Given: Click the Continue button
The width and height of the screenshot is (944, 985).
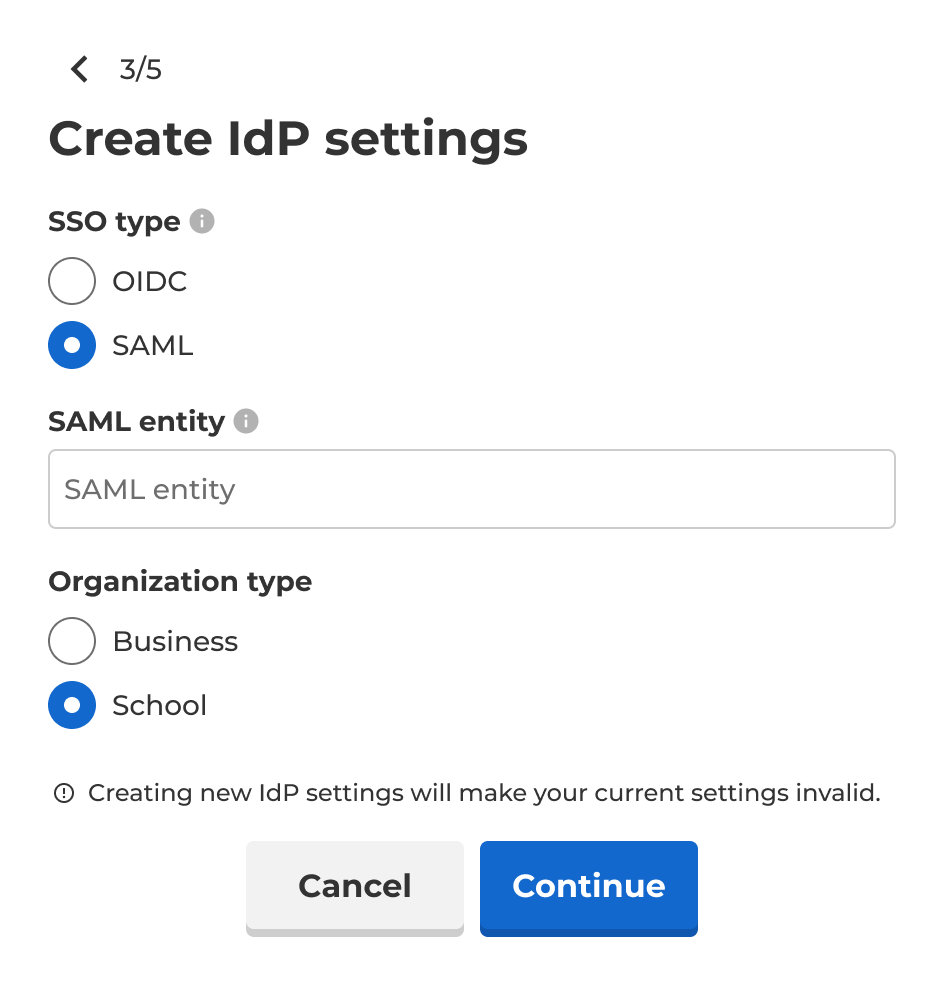Looking at the screenshot, I should 589,887.
